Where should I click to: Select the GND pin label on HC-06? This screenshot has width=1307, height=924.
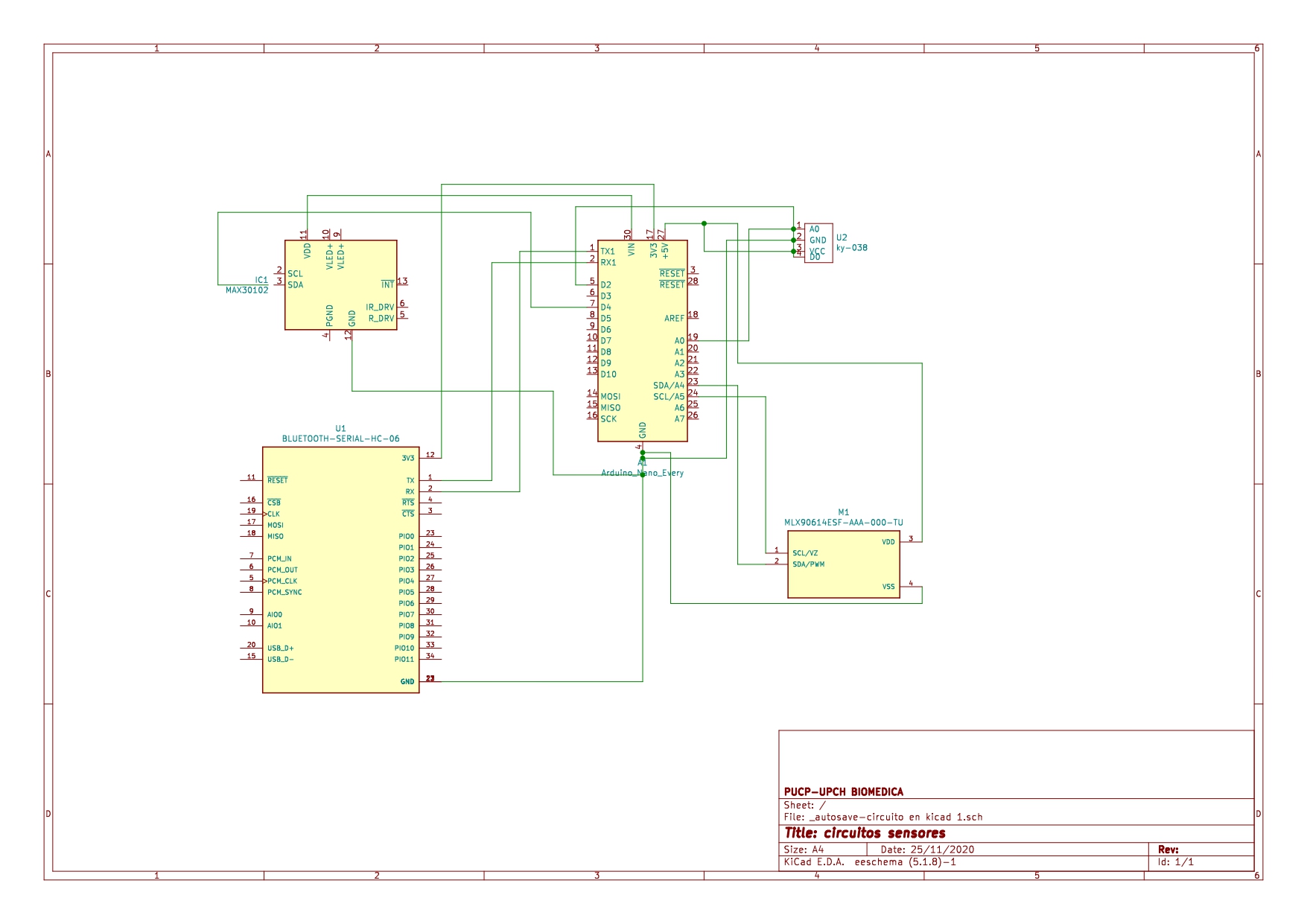(407, 682)
